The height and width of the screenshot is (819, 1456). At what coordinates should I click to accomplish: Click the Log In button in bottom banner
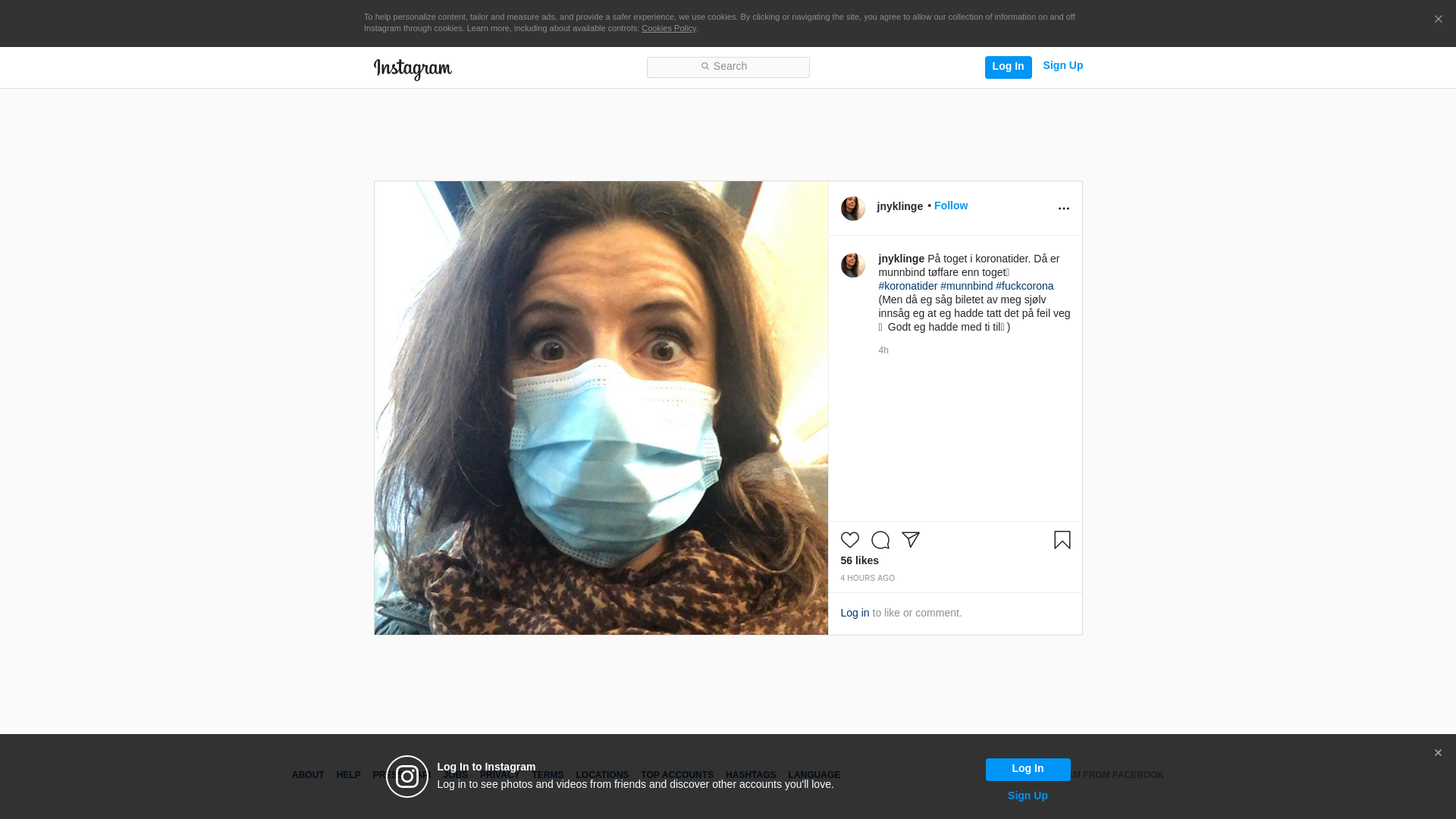click(x=1028, y=769)
